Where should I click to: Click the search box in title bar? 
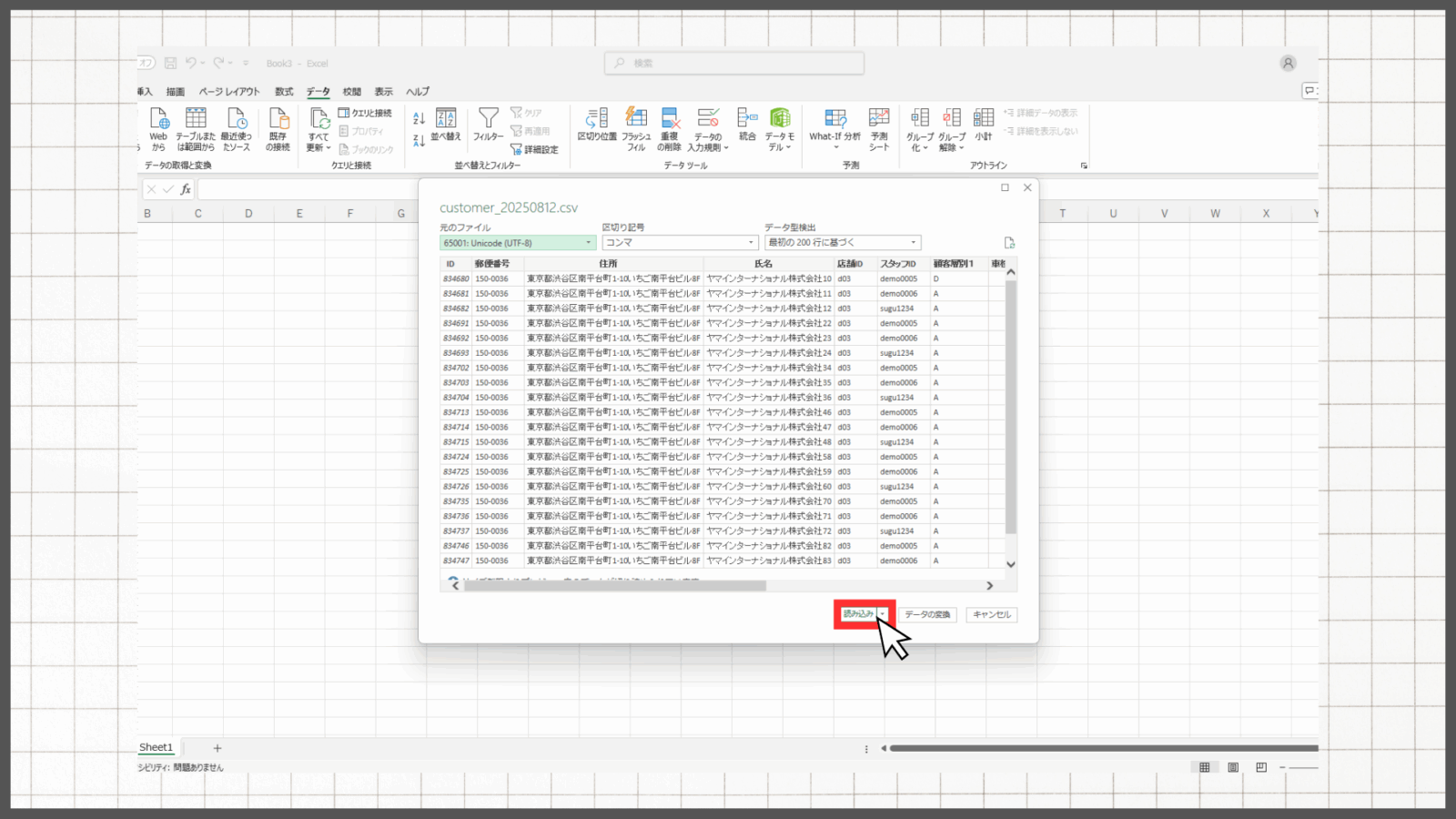[733, 63]
